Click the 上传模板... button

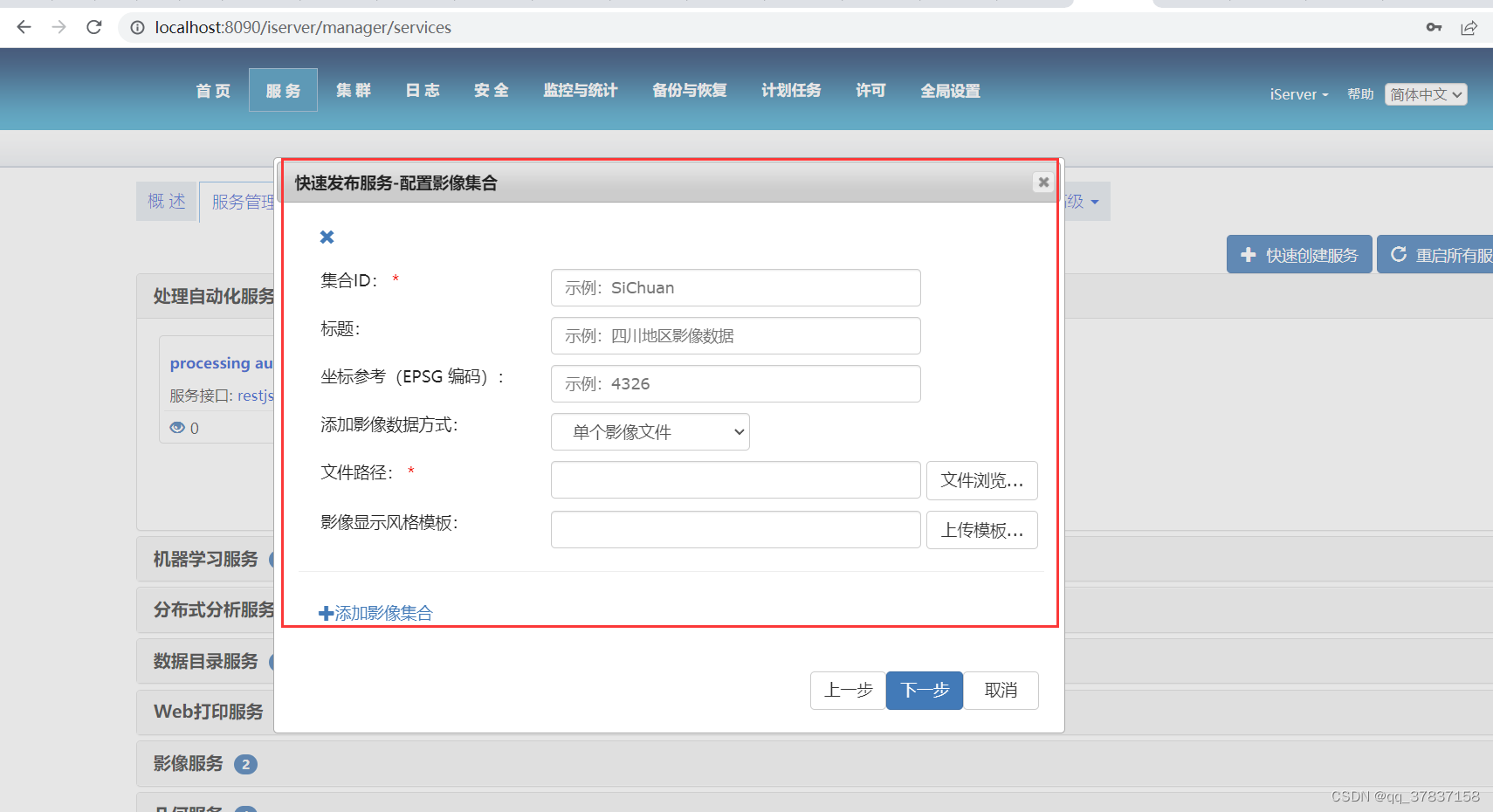coord(981,529)
